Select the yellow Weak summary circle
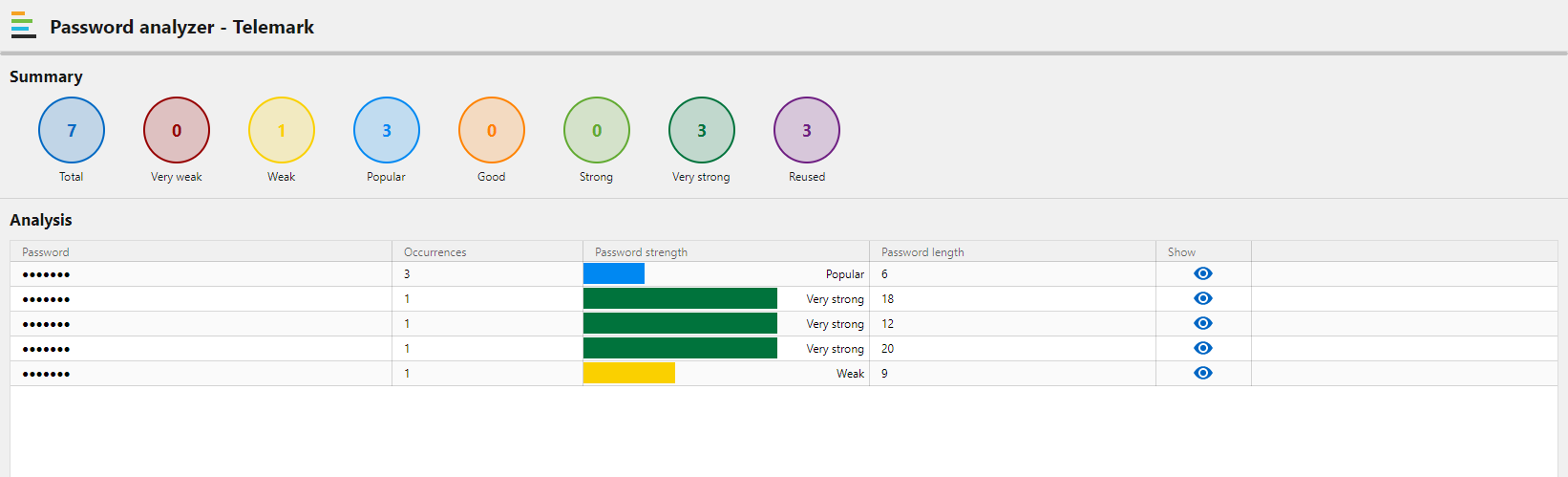This screenshot has width=1568, height=477. tap(282, 130)
